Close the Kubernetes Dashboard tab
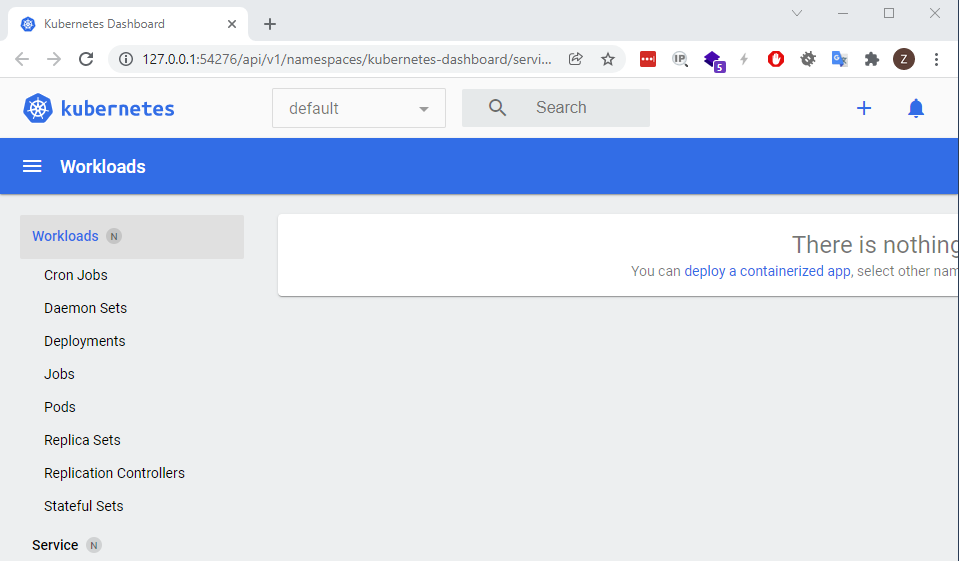Screen dimensions: 959x561 (232, 24)
